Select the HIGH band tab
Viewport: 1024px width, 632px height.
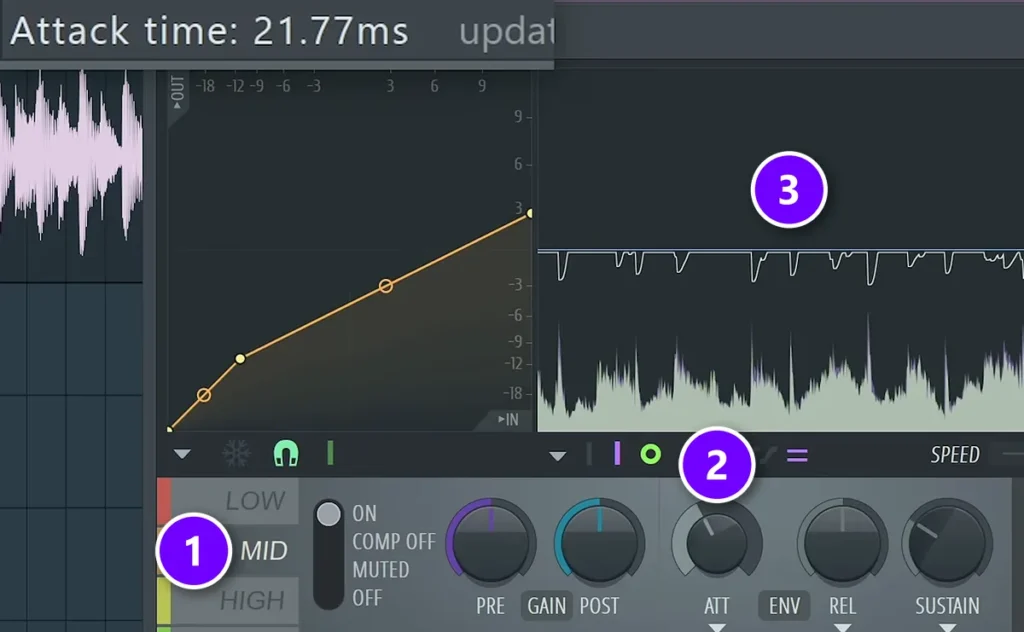(x=235, y=600)
